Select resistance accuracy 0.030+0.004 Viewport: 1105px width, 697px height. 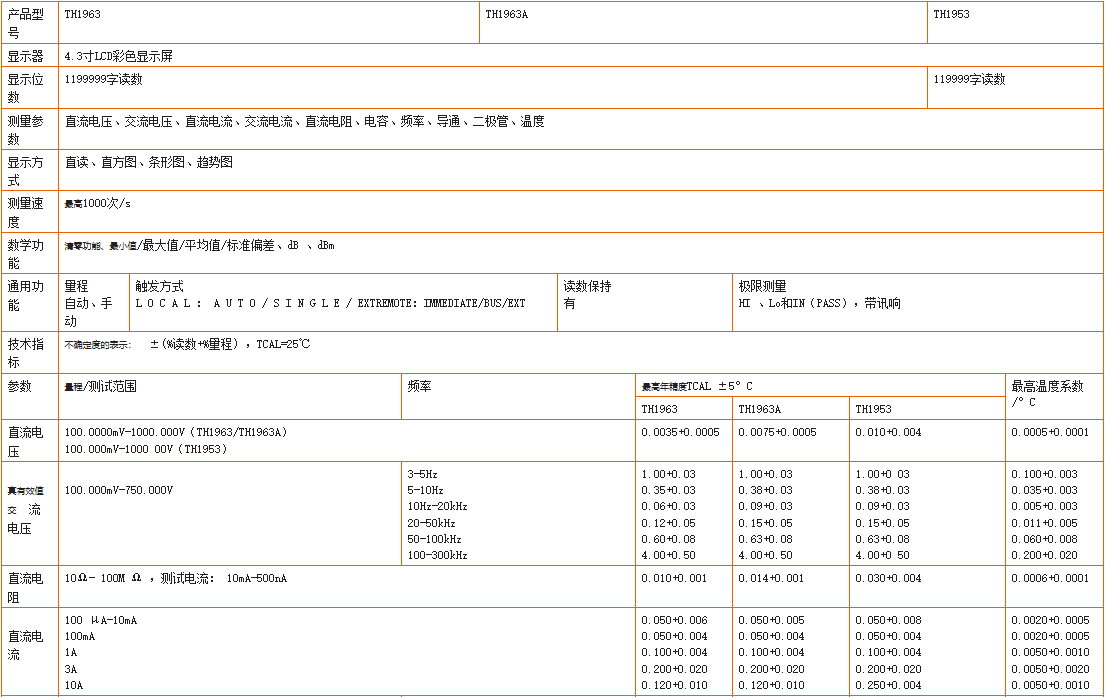(889, 579)
